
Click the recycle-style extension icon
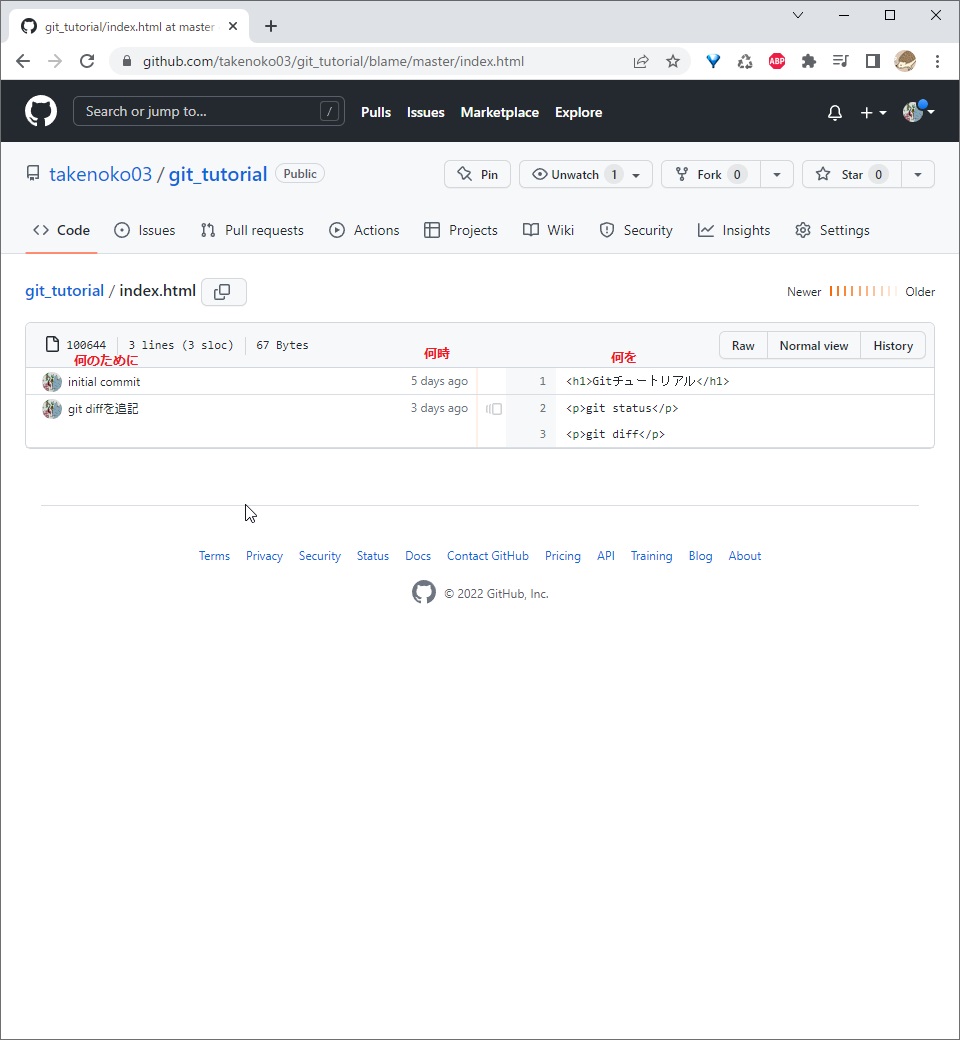(745, 62)
